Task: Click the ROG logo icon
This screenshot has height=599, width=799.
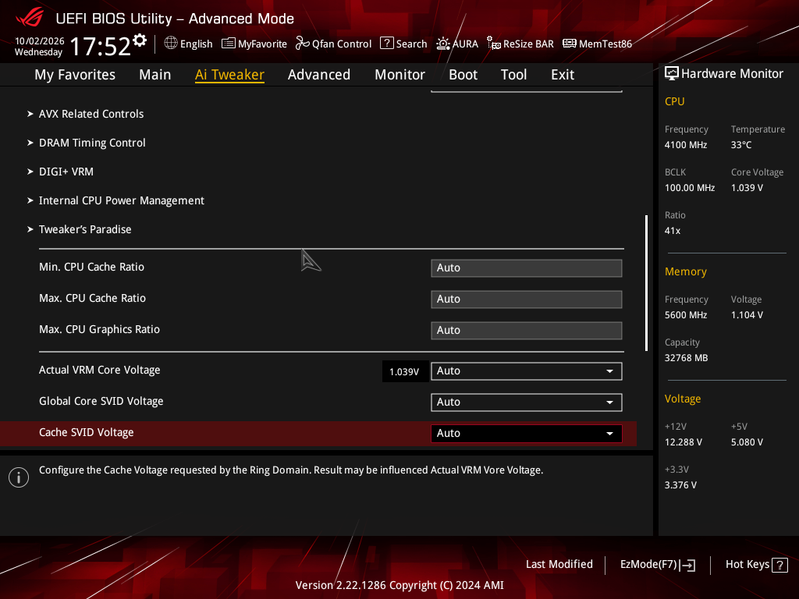Action: pyautogui.click(x=30, y=18)
